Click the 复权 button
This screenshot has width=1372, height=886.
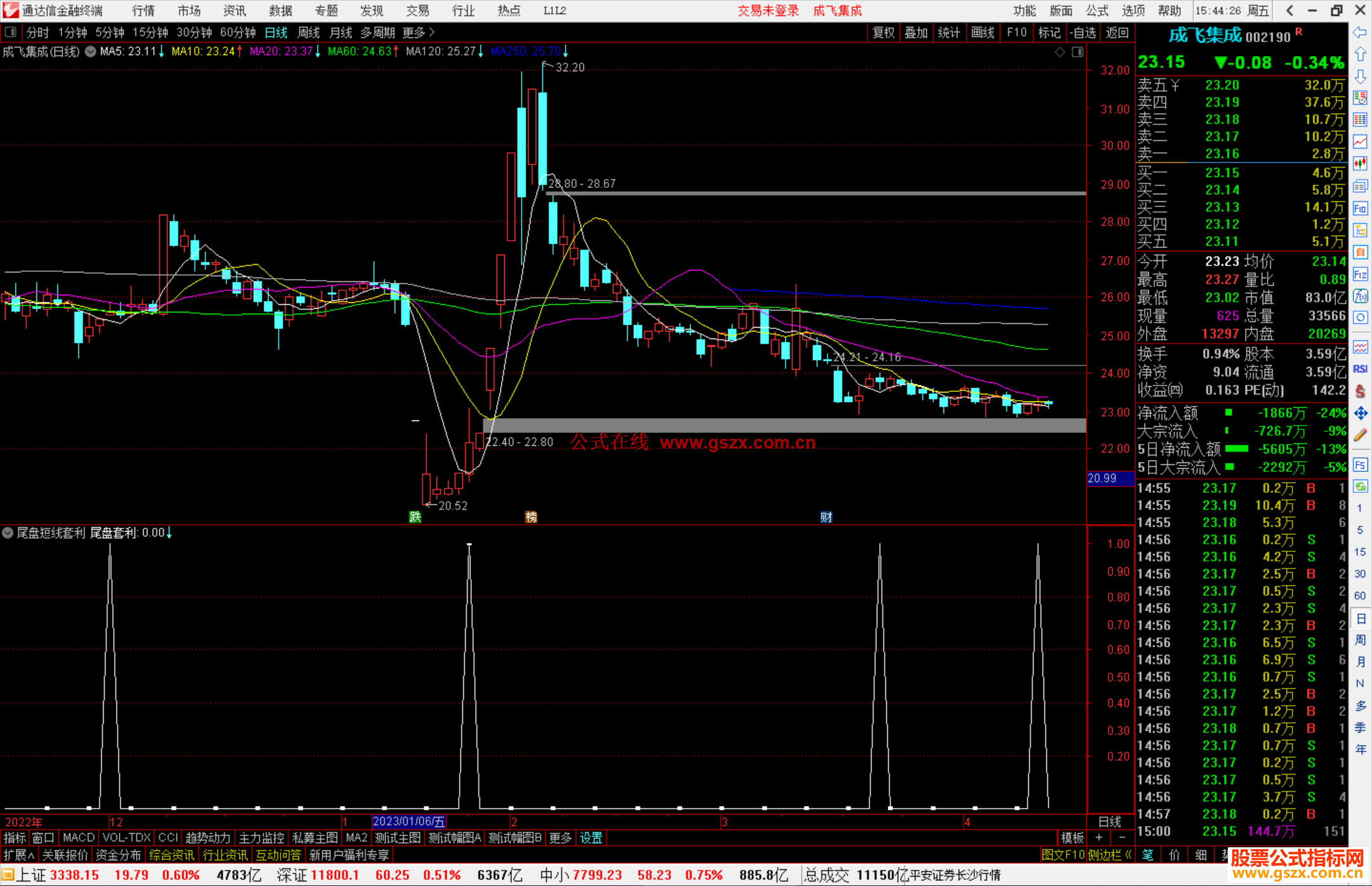click(x=883, y=32)
